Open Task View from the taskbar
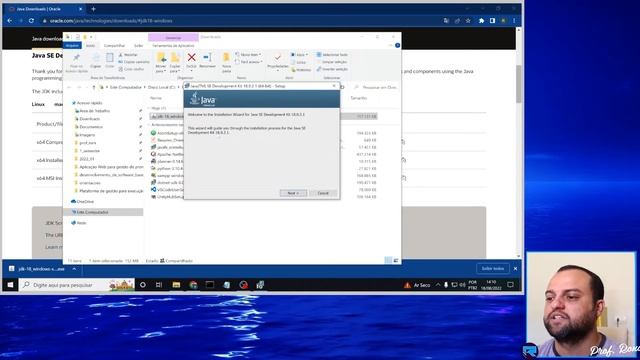 click(x=159, y=284)
